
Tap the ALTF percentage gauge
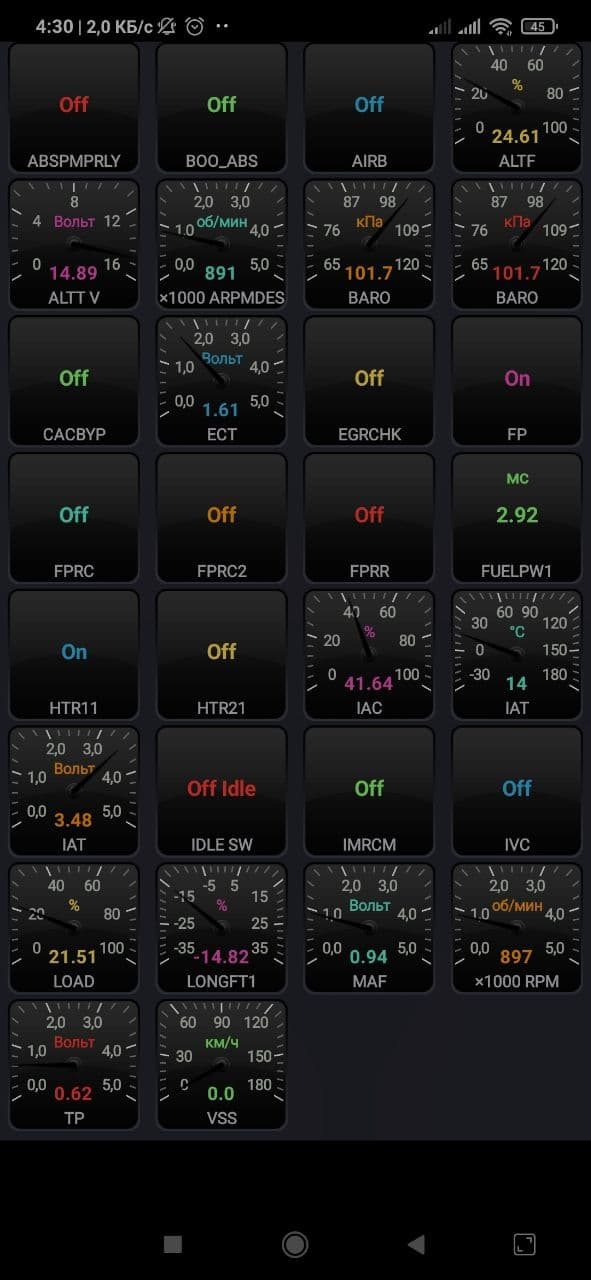pyautogui.click(x=517, y=108)
